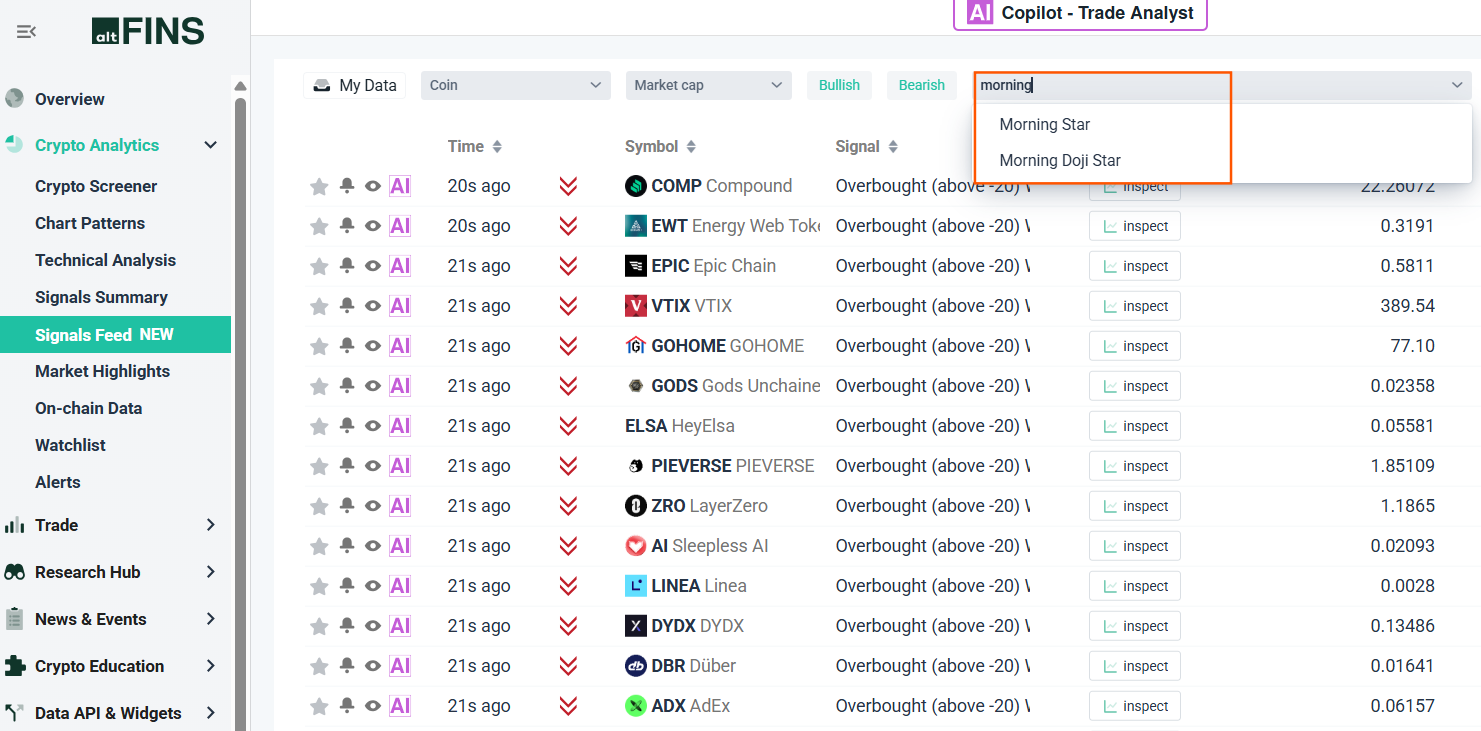The width and height of the screenshot is (1481, 731).
Task: Set alert bell for LINEA row
Action: 347,585
